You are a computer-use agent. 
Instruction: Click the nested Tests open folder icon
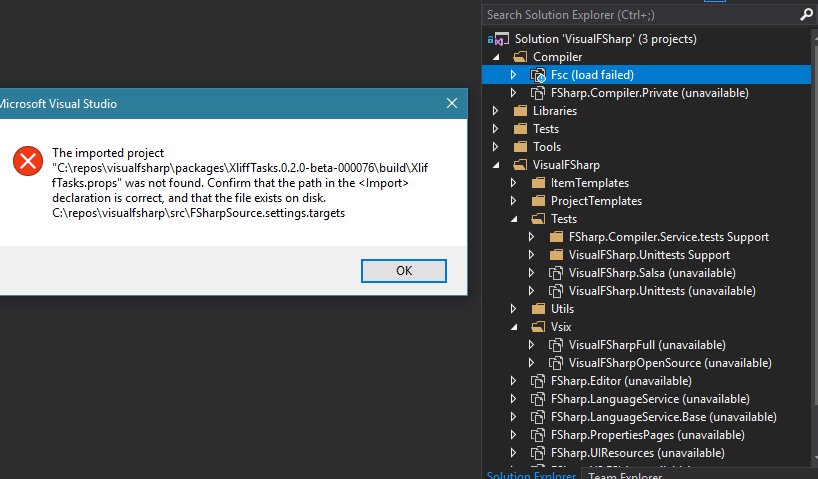point(538,219)
